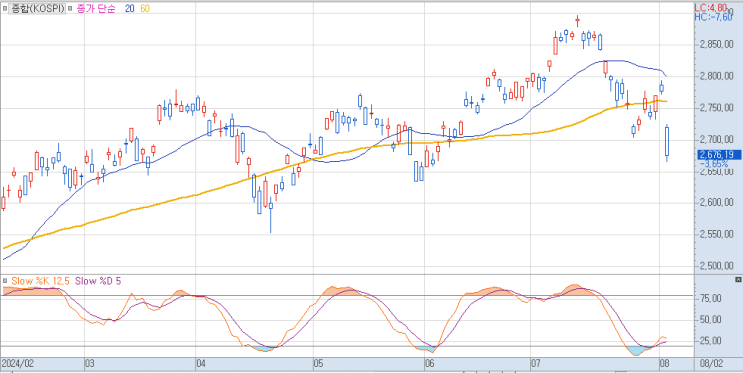Click the 08 month marker on date axis
The width and height of the screenshot is (743, 373).
tap(665, 364)
